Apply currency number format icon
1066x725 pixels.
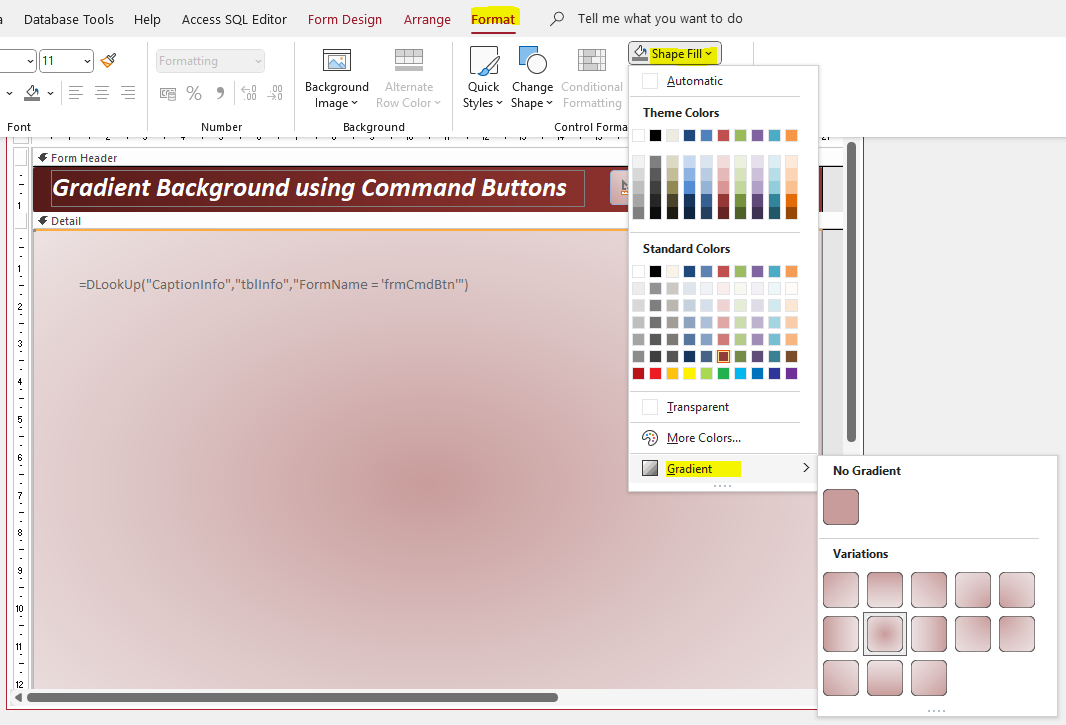click(x=167, y=93)
